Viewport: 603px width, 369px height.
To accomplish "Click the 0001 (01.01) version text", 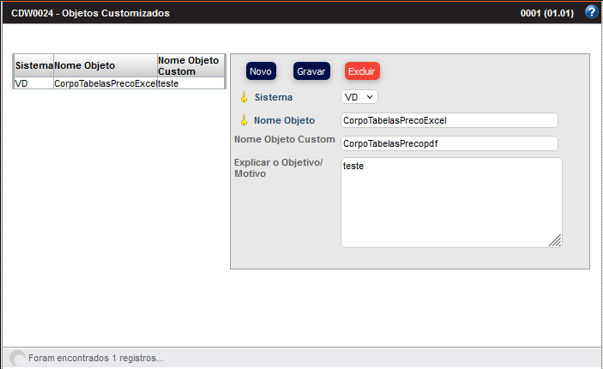I will [x=547, y=13].
